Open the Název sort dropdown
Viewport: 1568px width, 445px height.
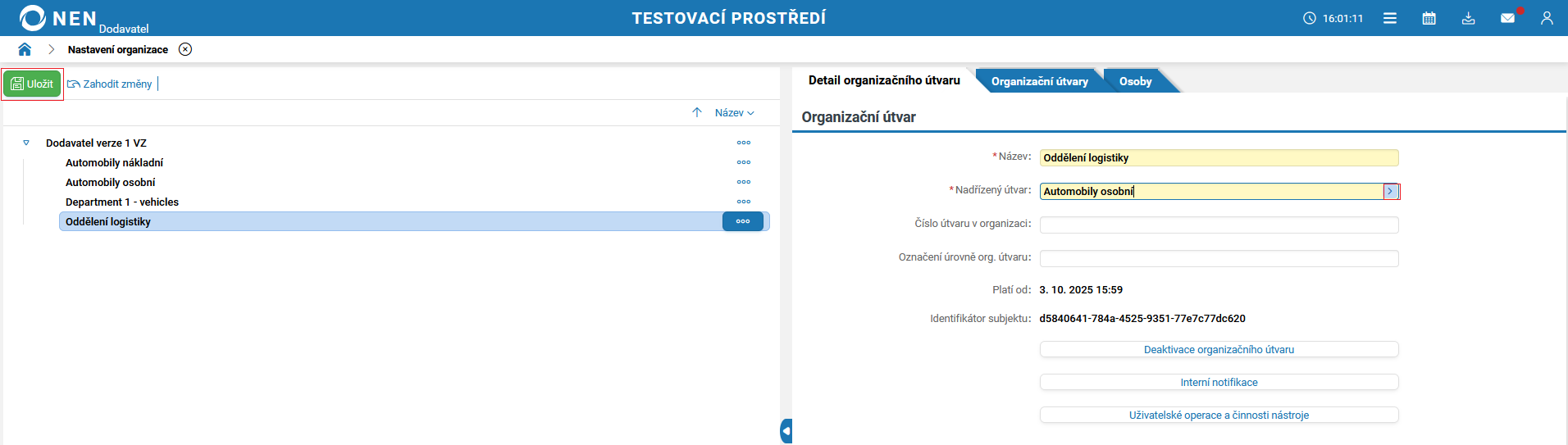(734, 112)
